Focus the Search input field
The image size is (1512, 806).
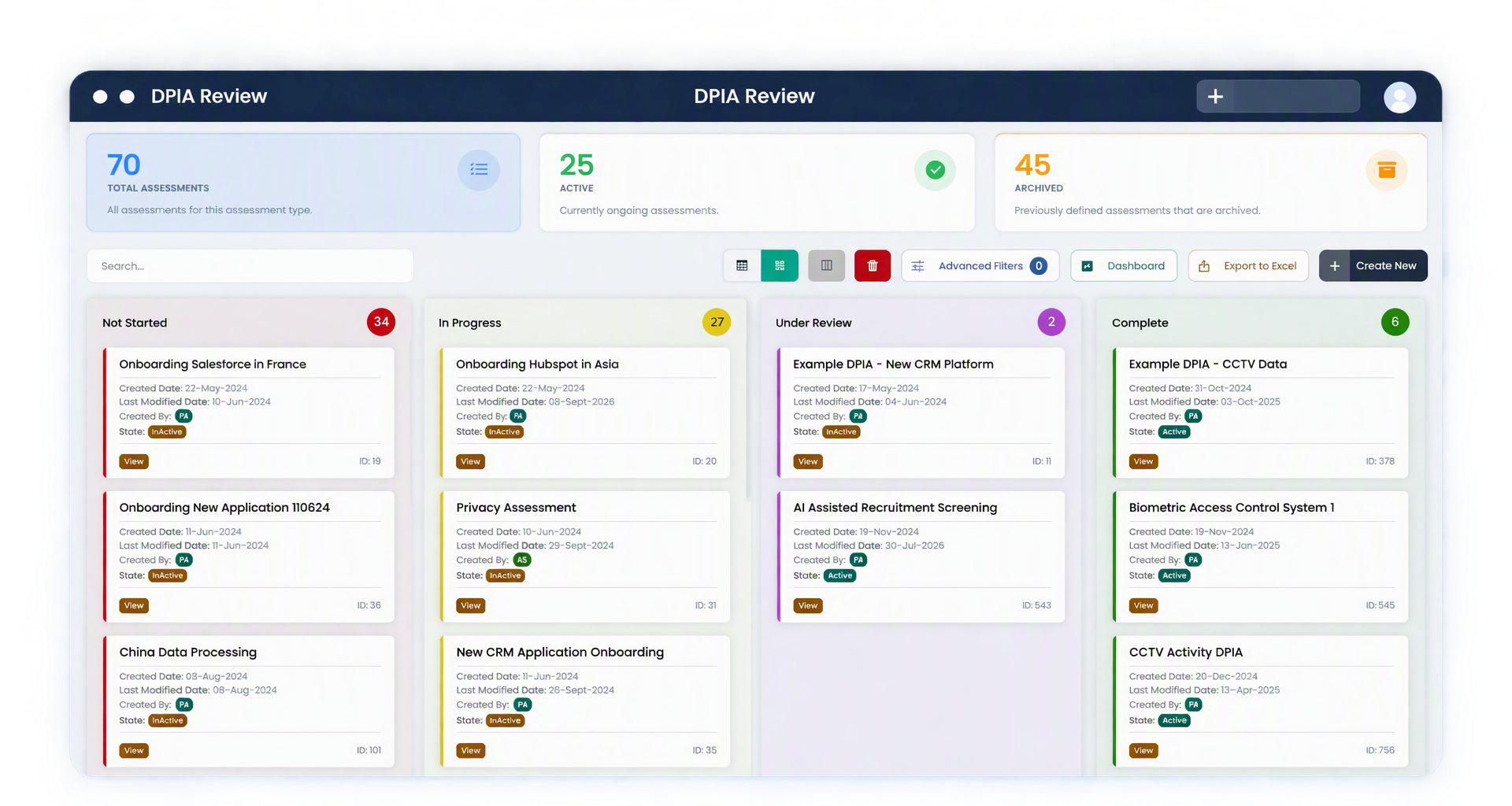[250, 266]
